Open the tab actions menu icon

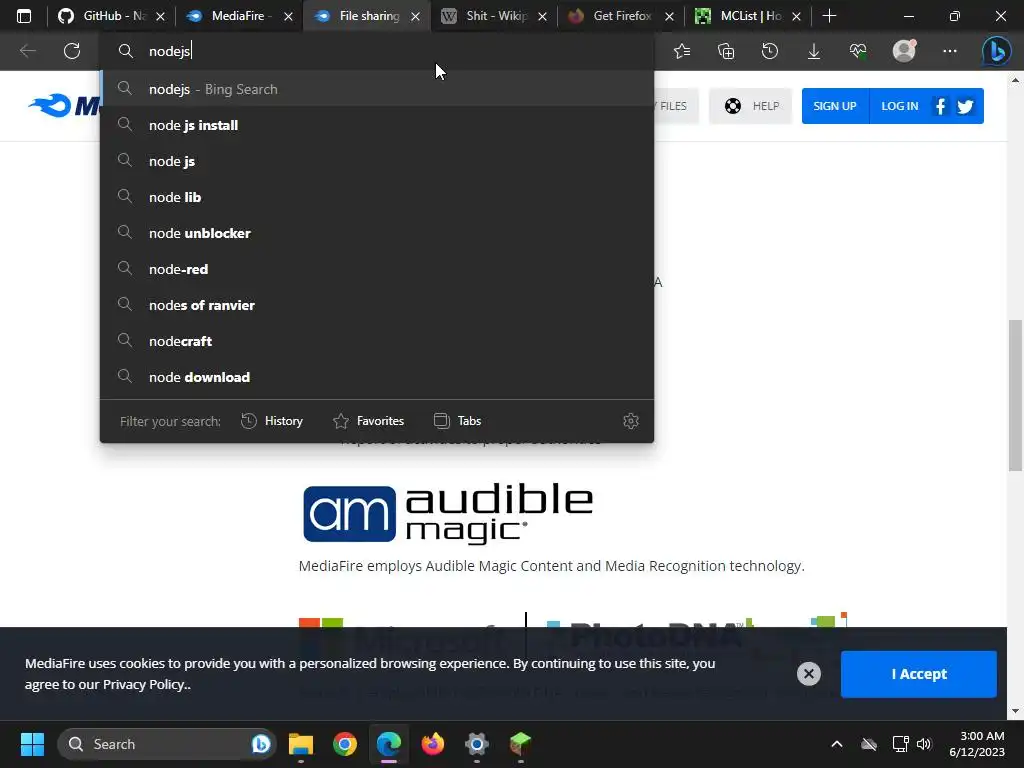coord(24,16)
